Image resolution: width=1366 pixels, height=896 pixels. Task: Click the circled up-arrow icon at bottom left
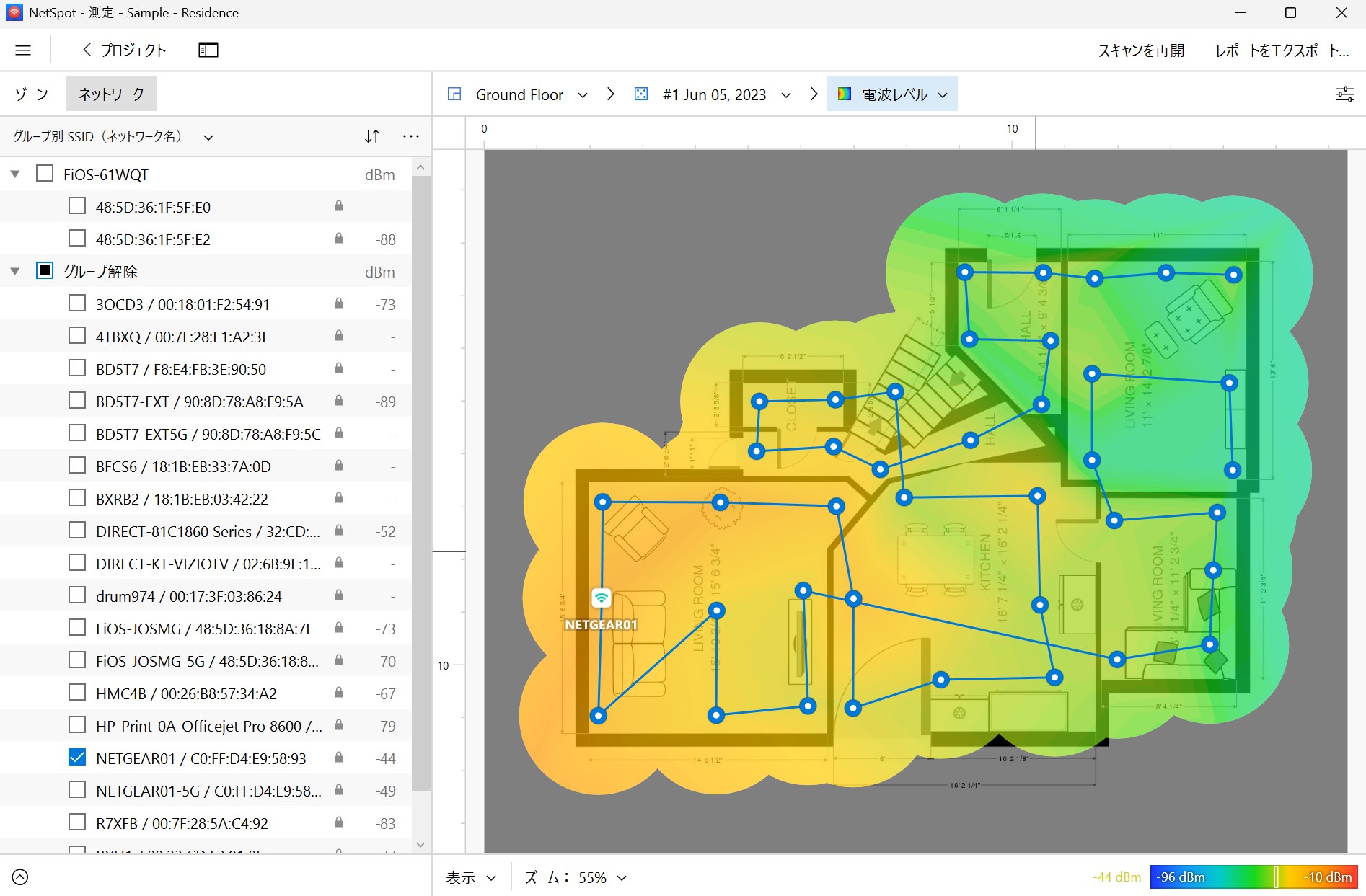click(20, 877)
